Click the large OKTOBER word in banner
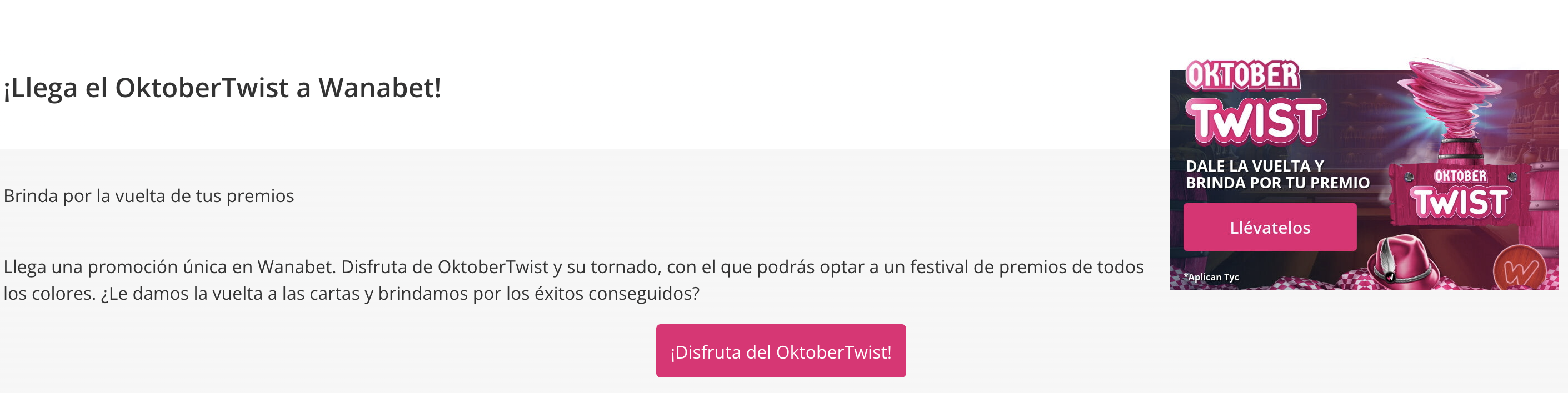This screenshot has width=1568, height=393. (1242, 75)
